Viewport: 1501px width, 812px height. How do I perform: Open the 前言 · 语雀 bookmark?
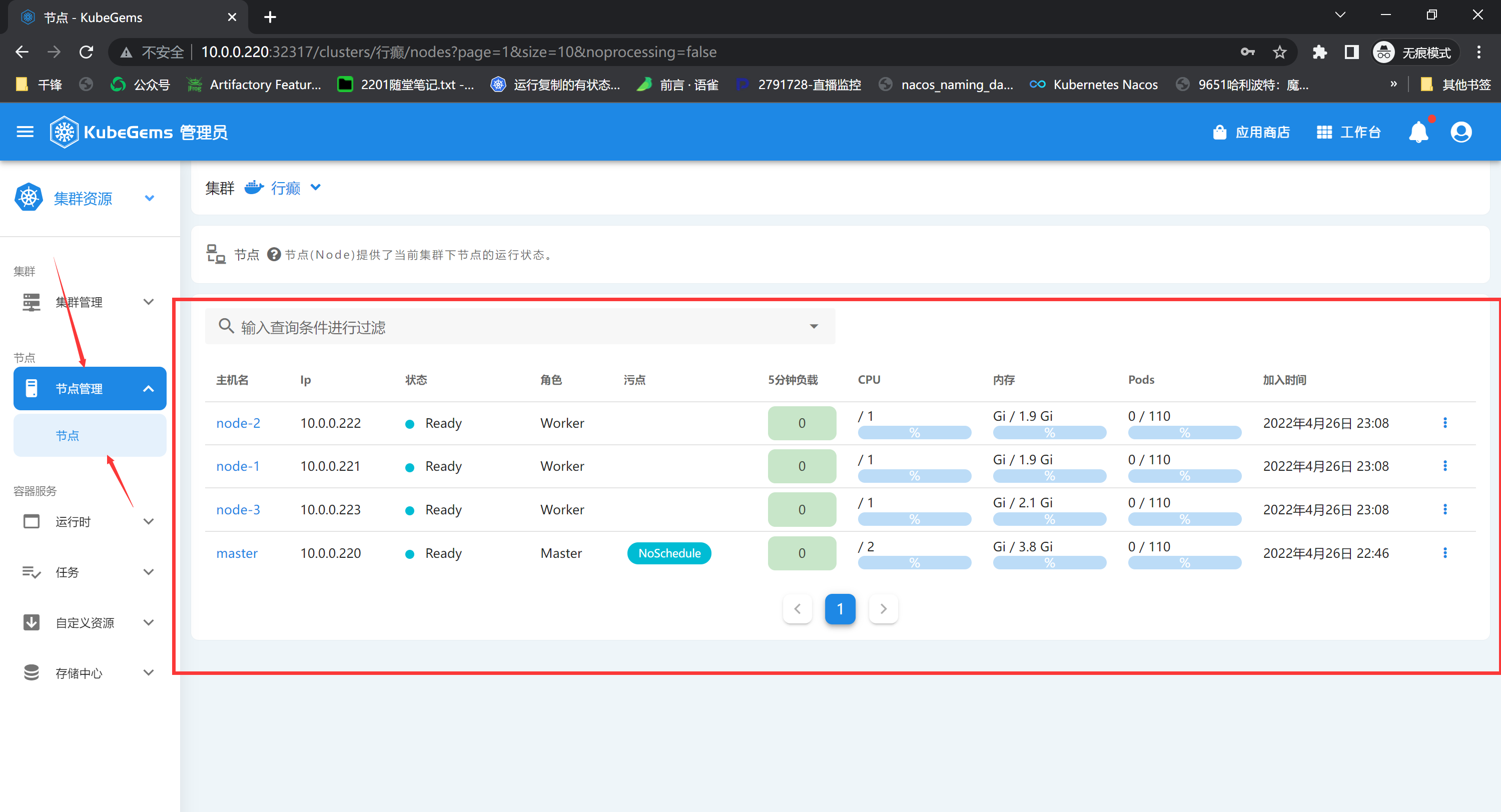(x=678, y=85)
